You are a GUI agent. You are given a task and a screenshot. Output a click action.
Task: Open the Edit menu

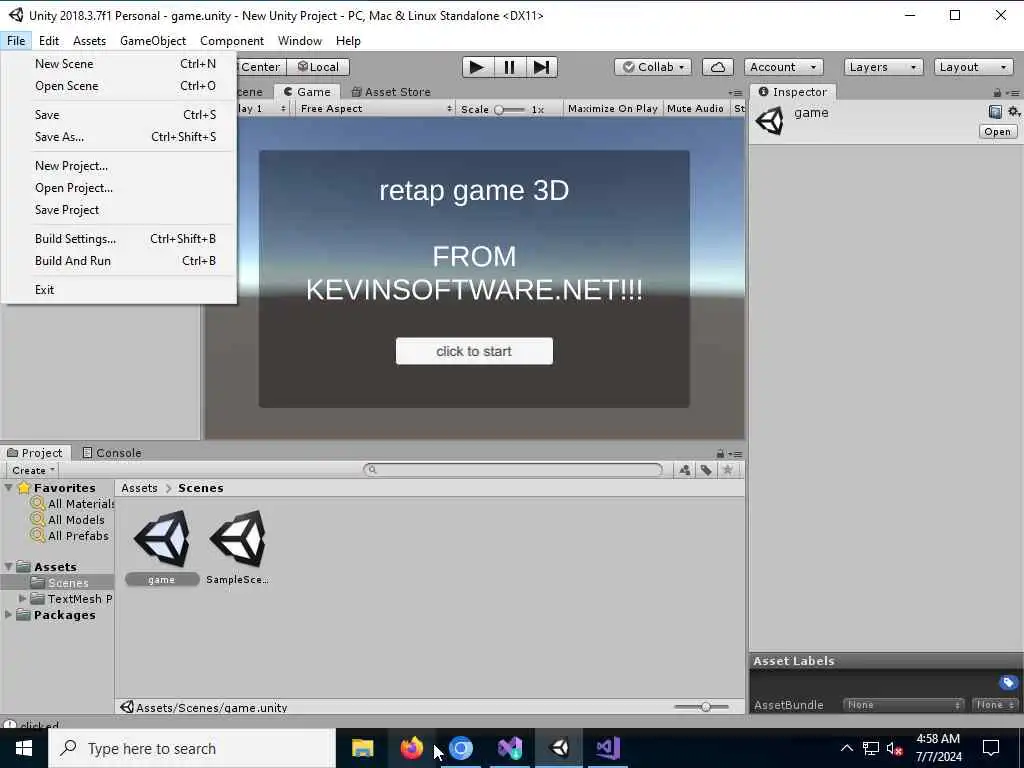[x=49, y=41]
